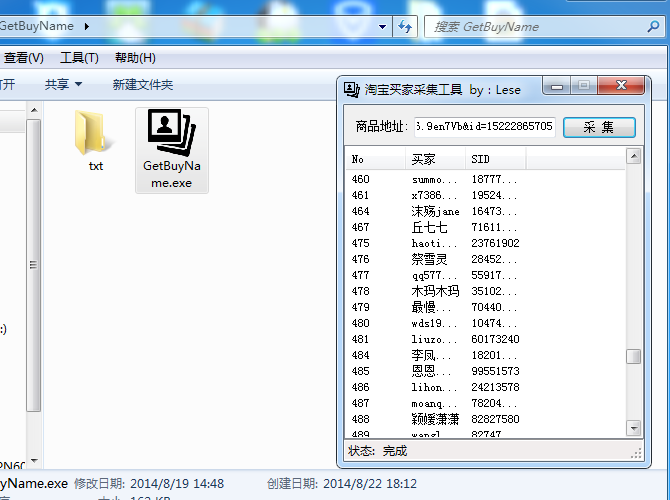Select the row for buyer 沫殇jane
670x500 pixels.
(436, 211)
